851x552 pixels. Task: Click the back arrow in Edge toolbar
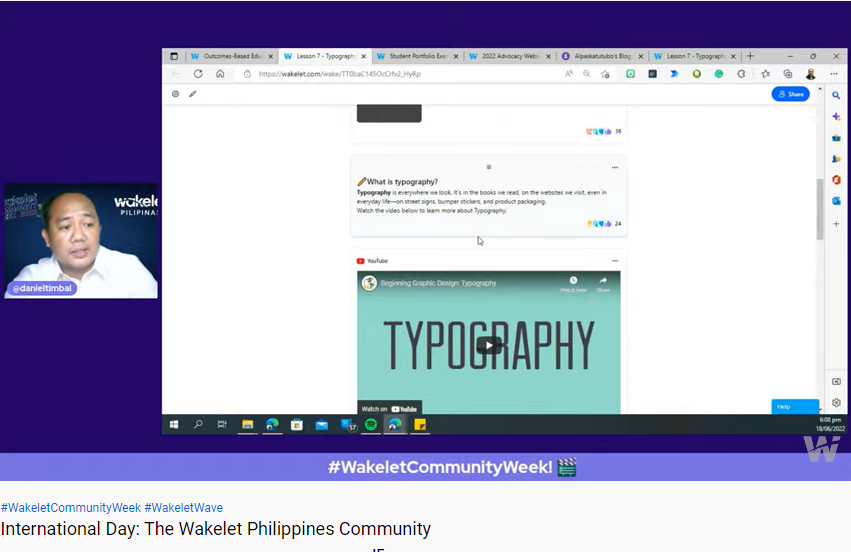point(175,74)
